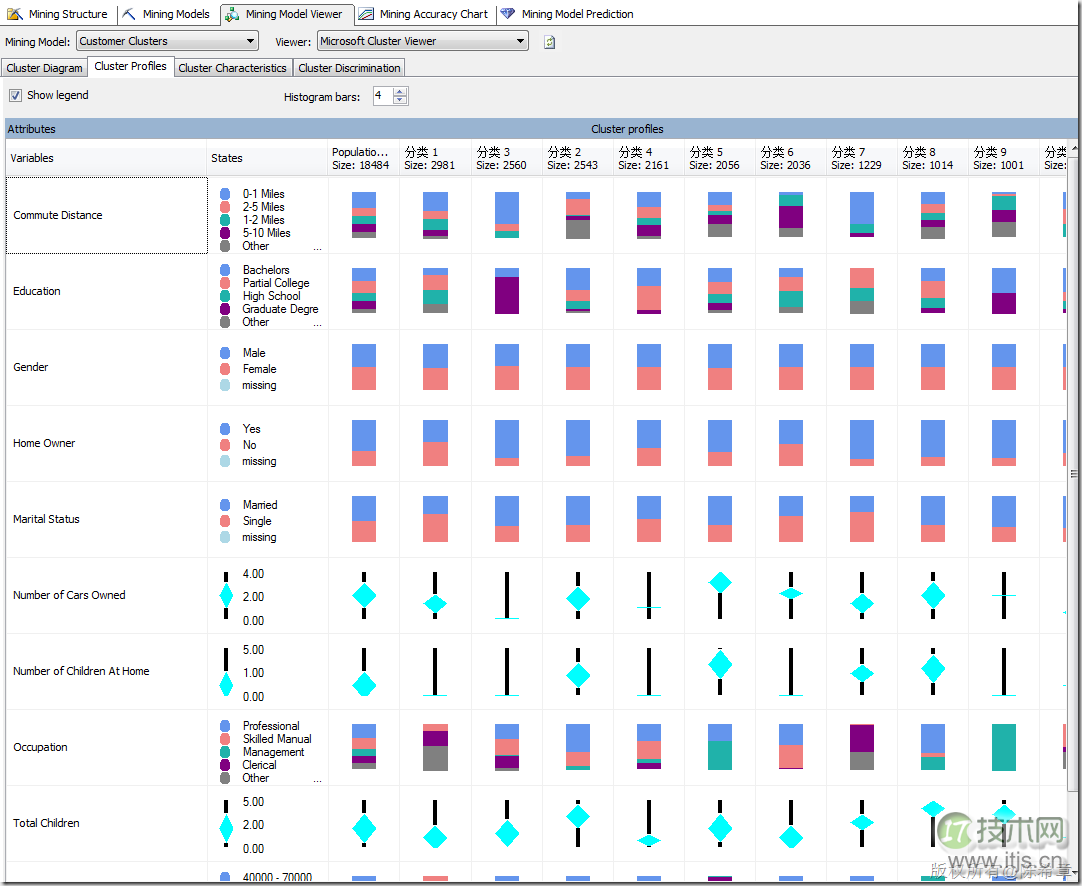This screenshot has width=1082, height=886.
Task: Open the Cluster Discrimination tab
Action: click(x=349, y=68)
